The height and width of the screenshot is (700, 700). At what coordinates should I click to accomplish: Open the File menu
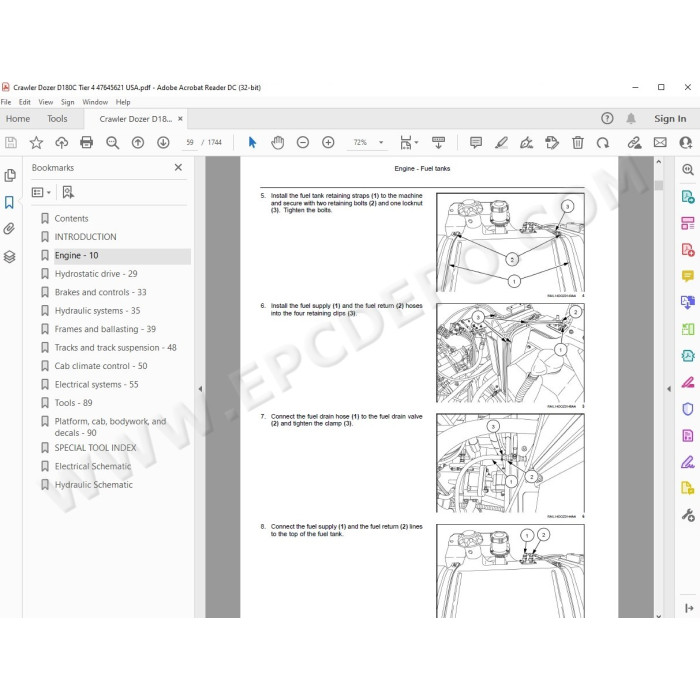[x=6, y=102]
